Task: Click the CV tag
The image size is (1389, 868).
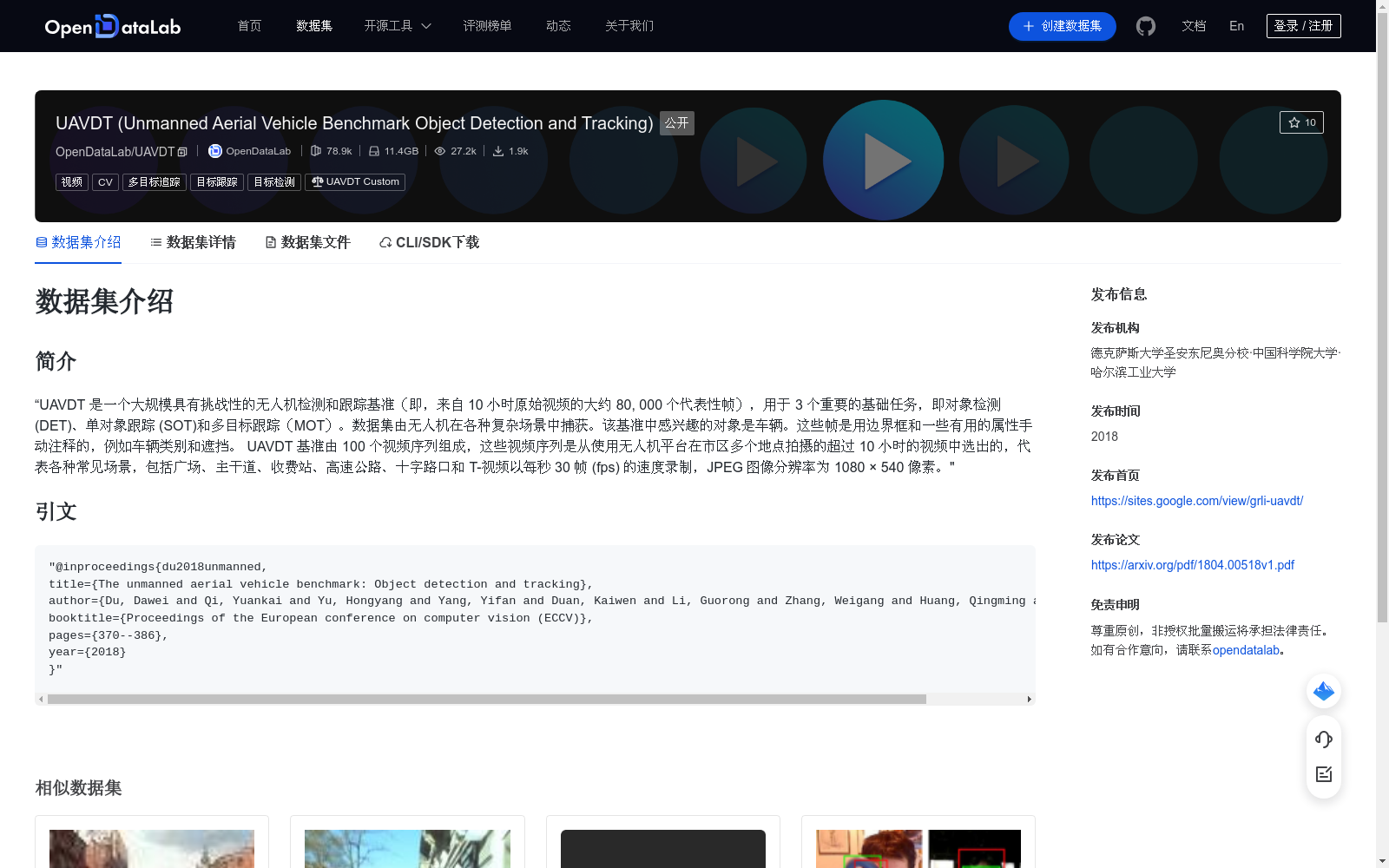Action: 105,182
